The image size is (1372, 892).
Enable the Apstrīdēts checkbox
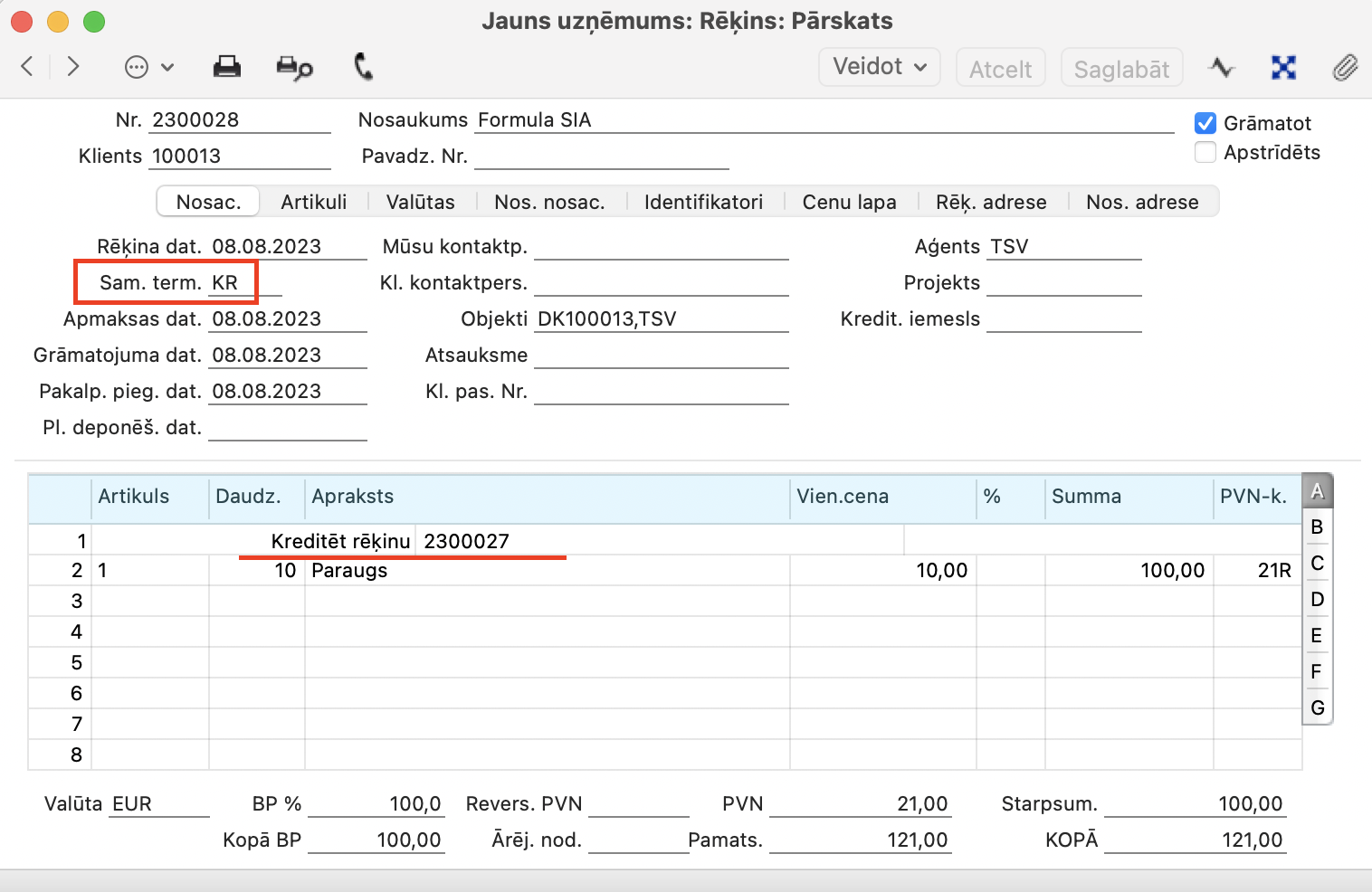tap(1205, 152)
